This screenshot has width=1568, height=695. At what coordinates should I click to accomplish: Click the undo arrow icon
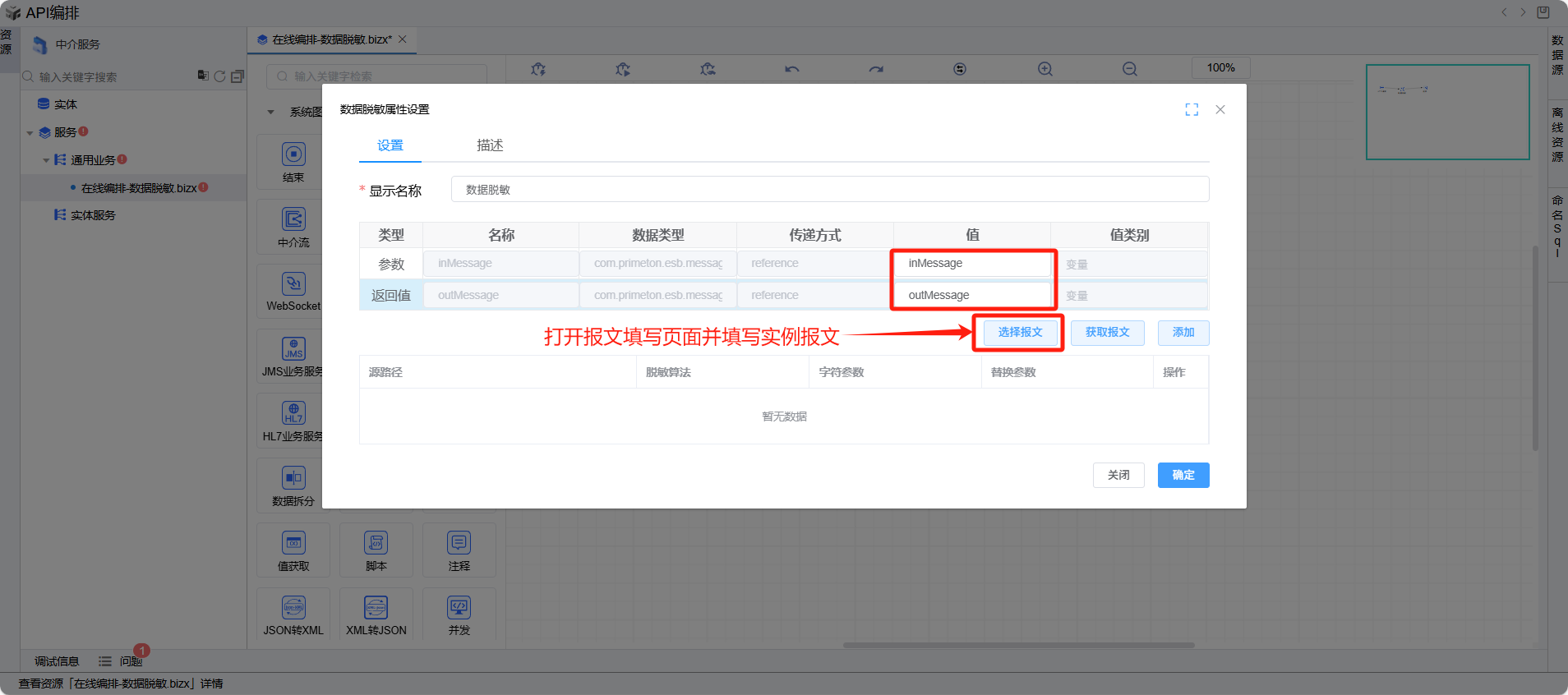[x=791, y=69]
